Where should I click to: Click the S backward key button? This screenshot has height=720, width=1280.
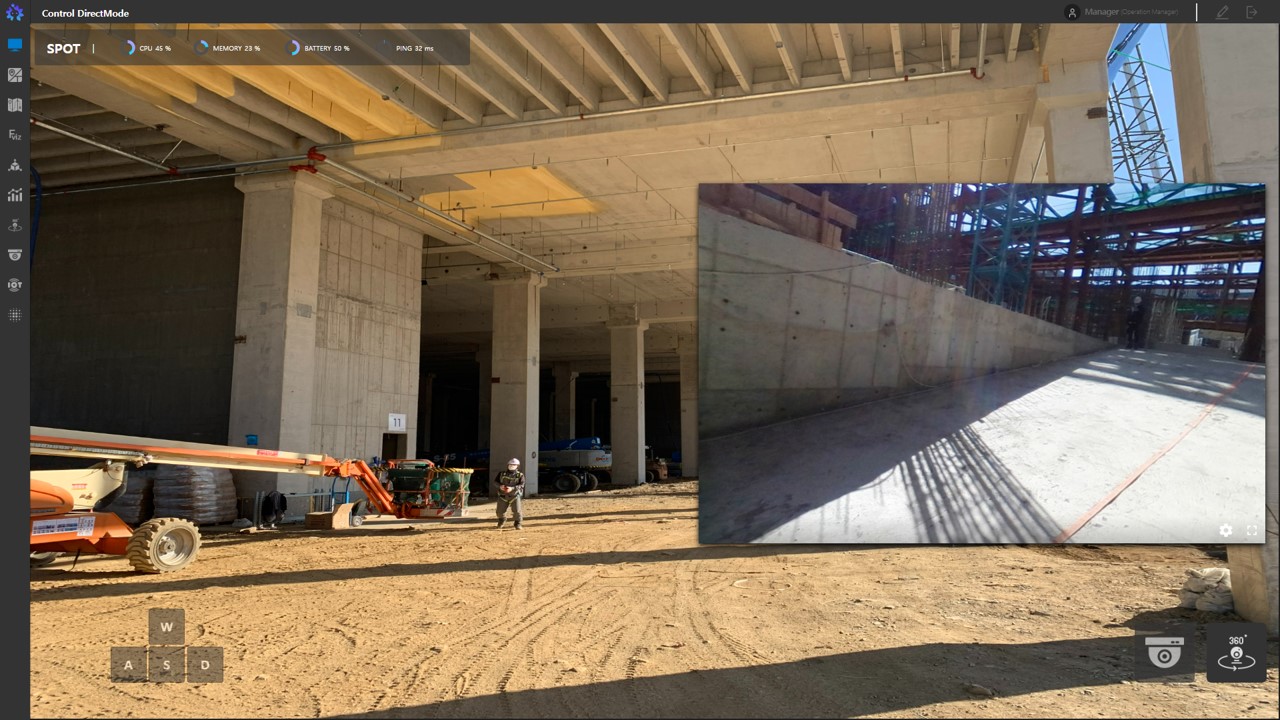click(167, 665)
